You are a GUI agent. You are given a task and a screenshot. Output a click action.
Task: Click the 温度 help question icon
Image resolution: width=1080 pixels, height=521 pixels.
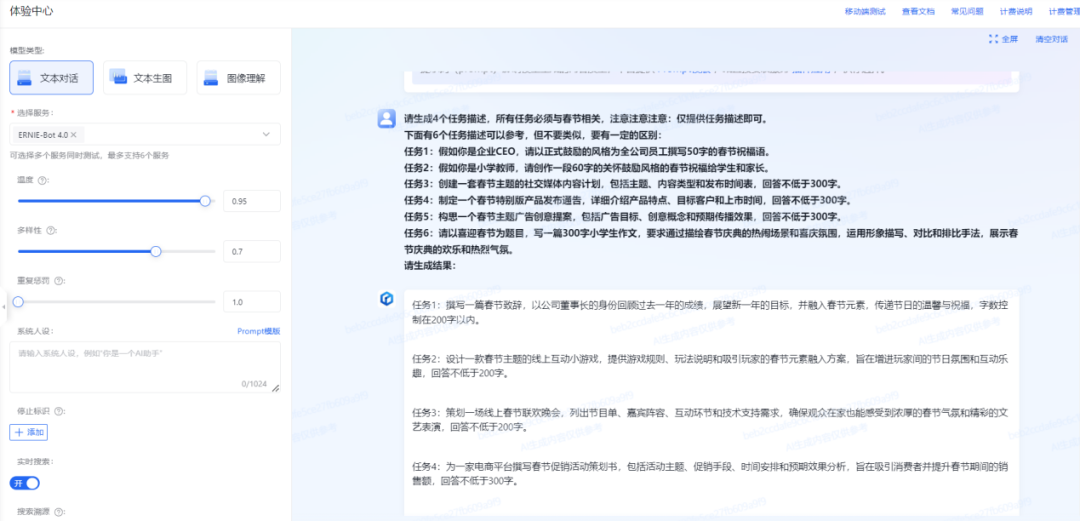click(42, 180)
